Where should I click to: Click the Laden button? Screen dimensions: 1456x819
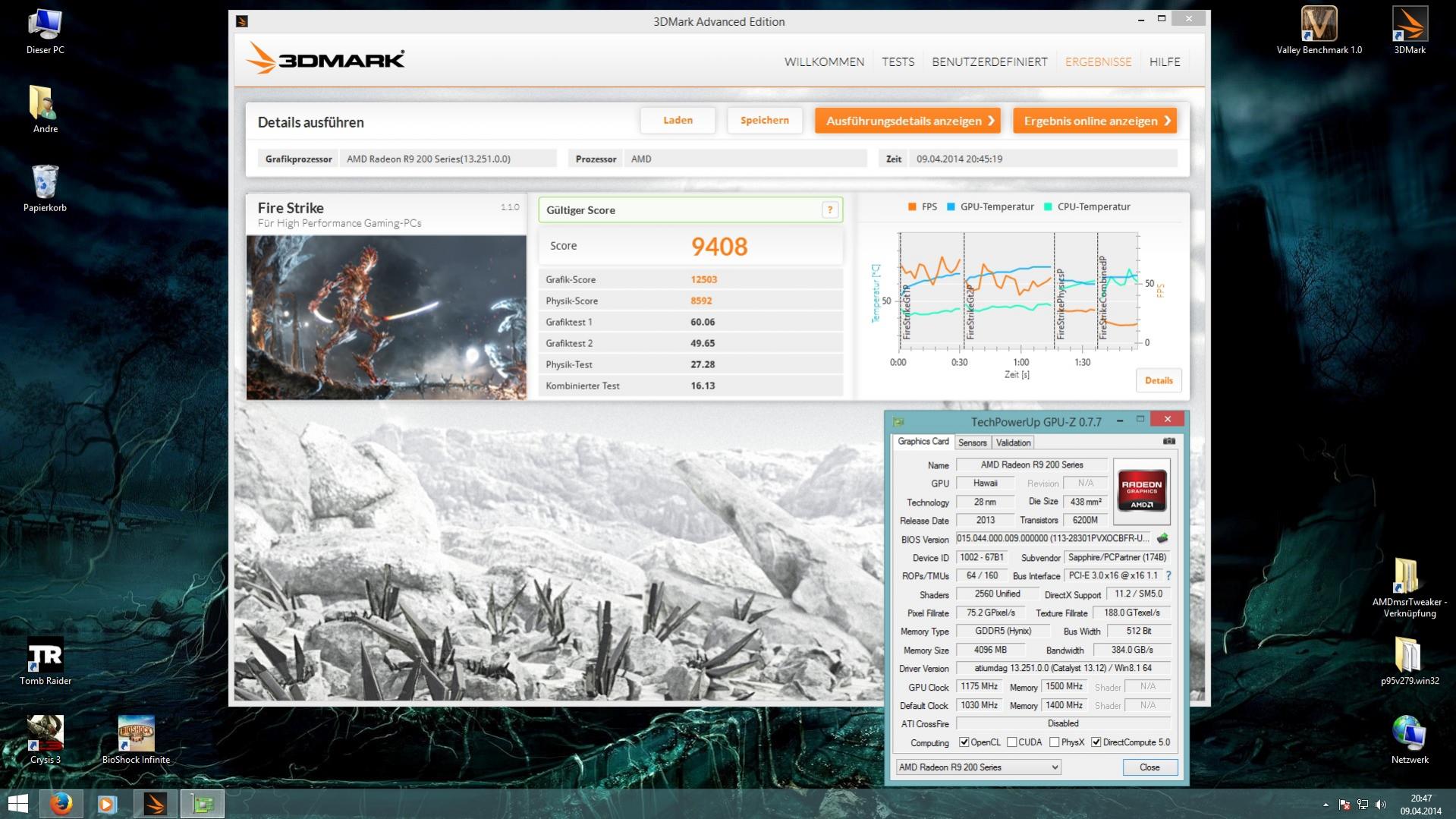678,121
